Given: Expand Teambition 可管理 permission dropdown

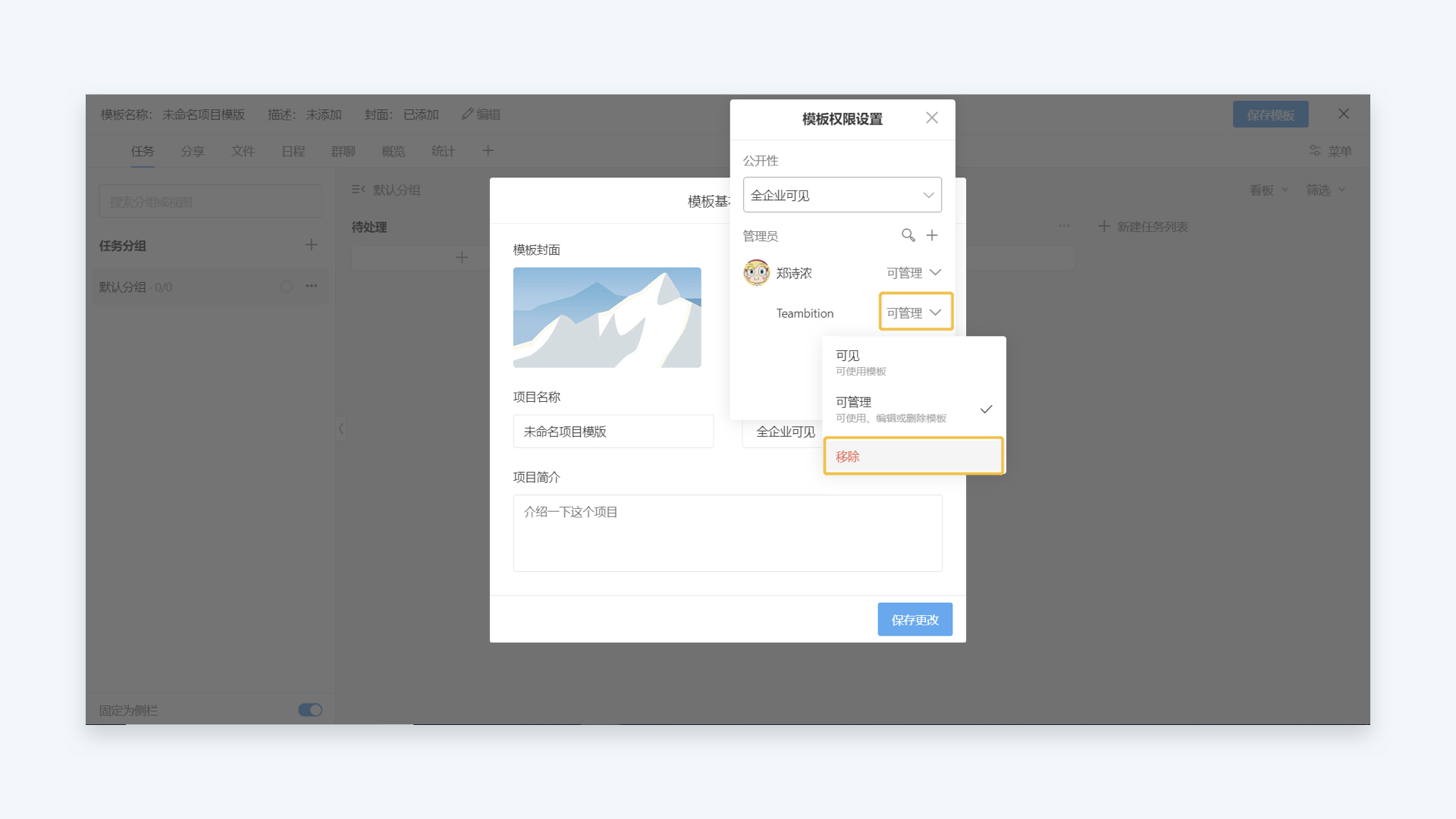Looking at the screenshot, I should click(915, 312).
